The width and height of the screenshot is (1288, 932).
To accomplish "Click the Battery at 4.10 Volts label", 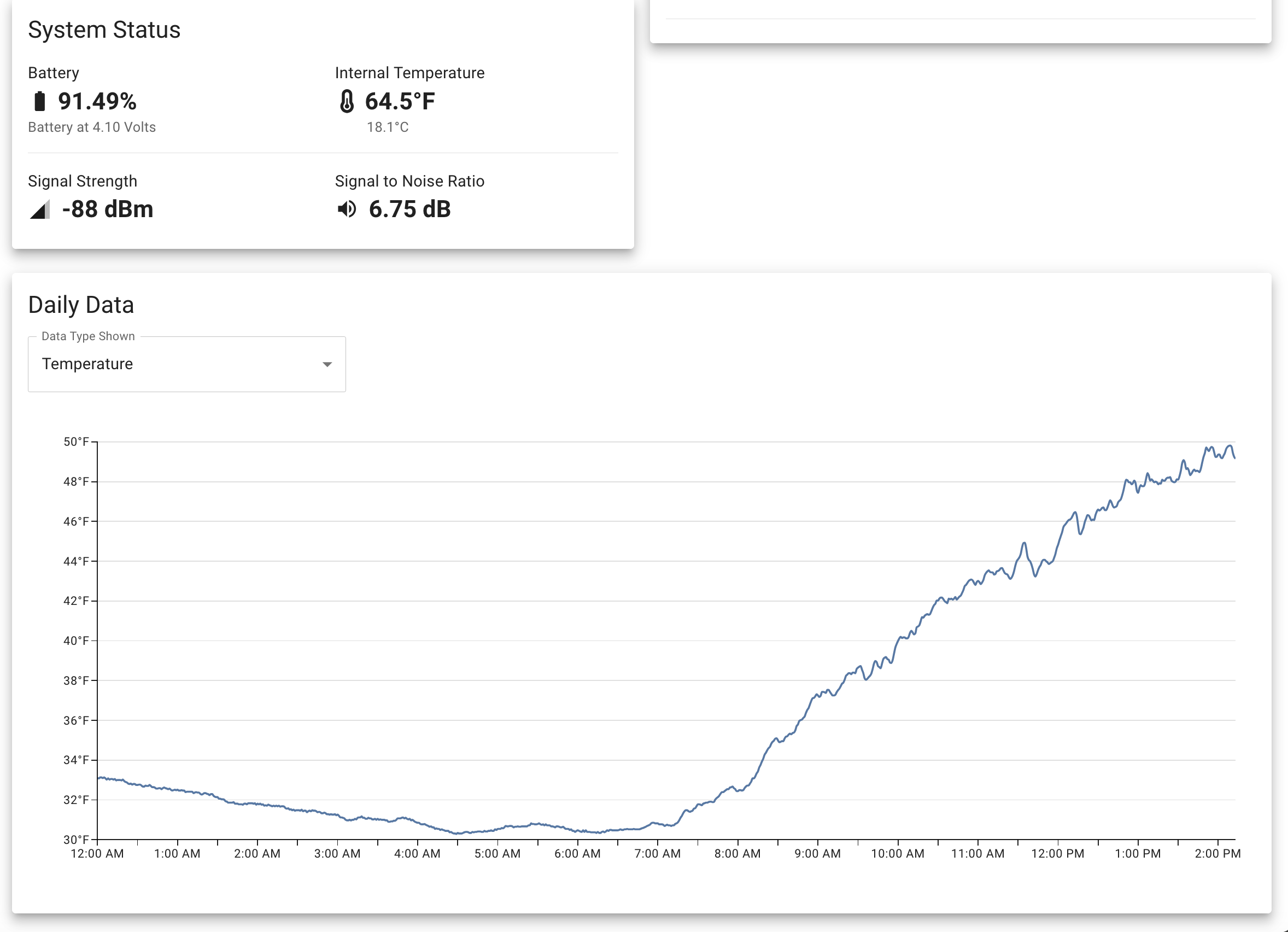I will click(91, 127).
